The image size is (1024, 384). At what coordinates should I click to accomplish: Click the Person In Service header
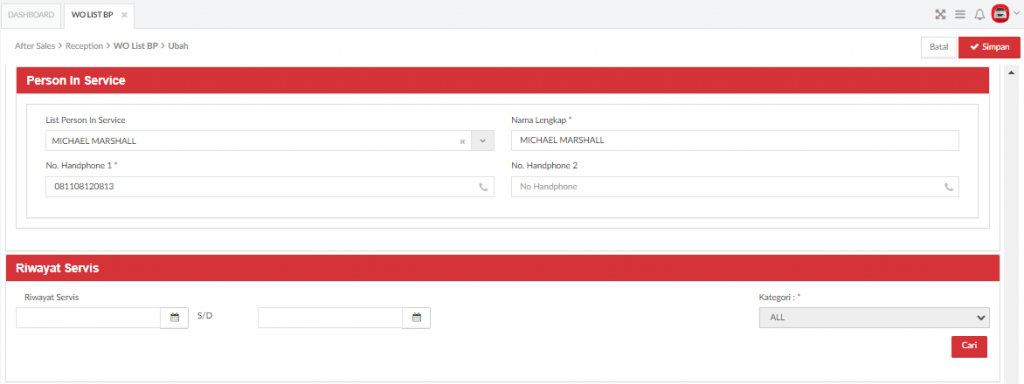[x=503, y=80]
